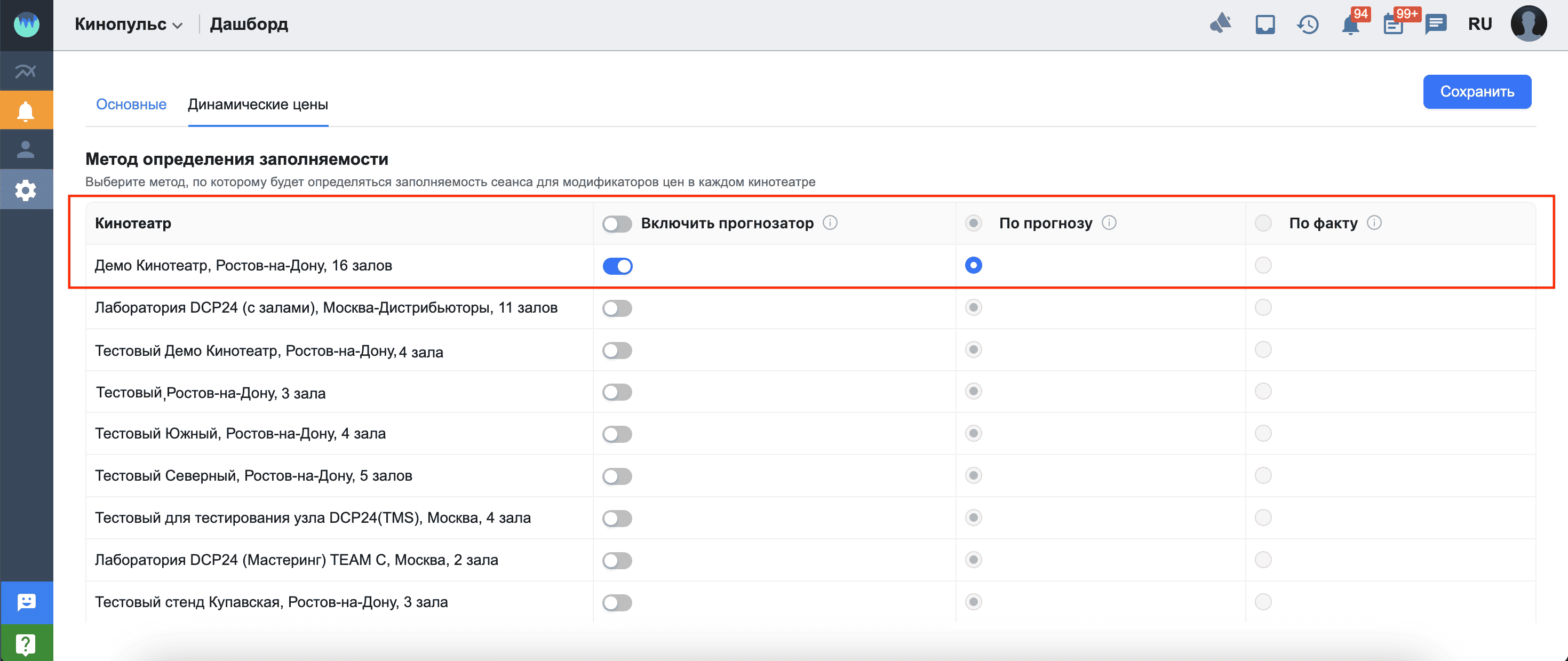Disable прогнозатор for Демо Кинотеатр

coord(617,266)
